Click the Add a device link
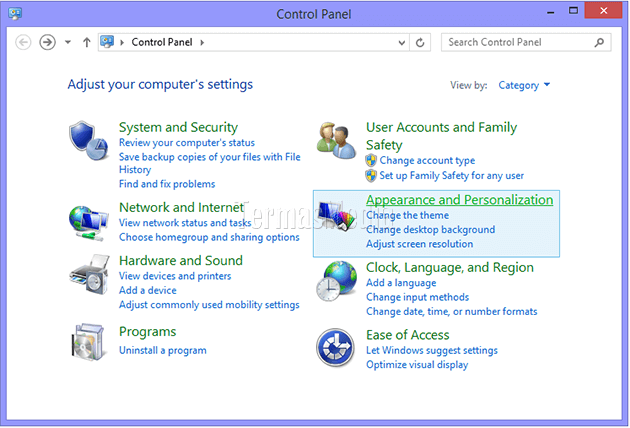Viewport: 630px width, 428px height. [148, 290]
